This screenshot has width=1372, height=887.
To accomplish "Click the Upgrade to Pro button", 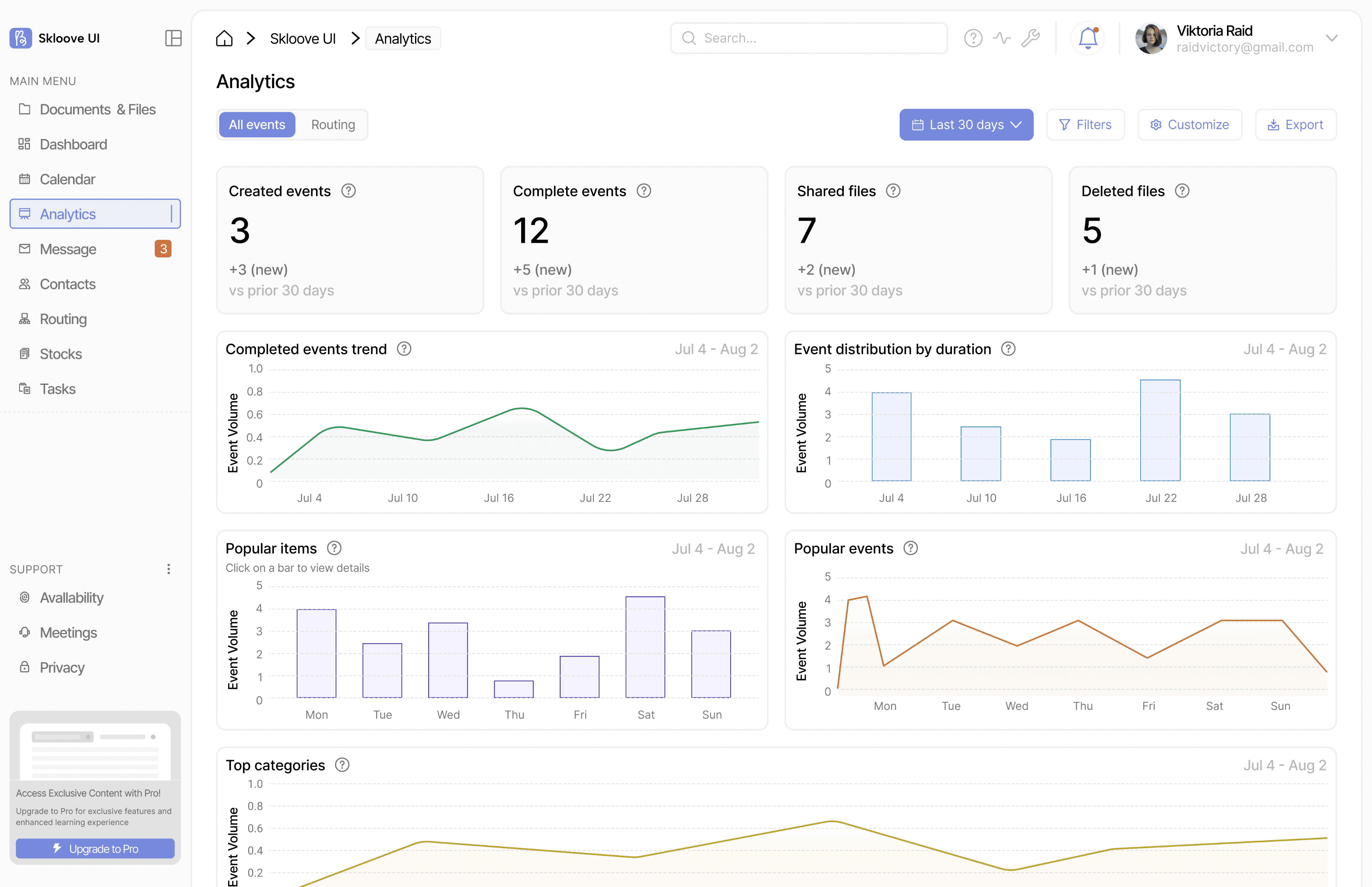I will [x=95, y=848].
